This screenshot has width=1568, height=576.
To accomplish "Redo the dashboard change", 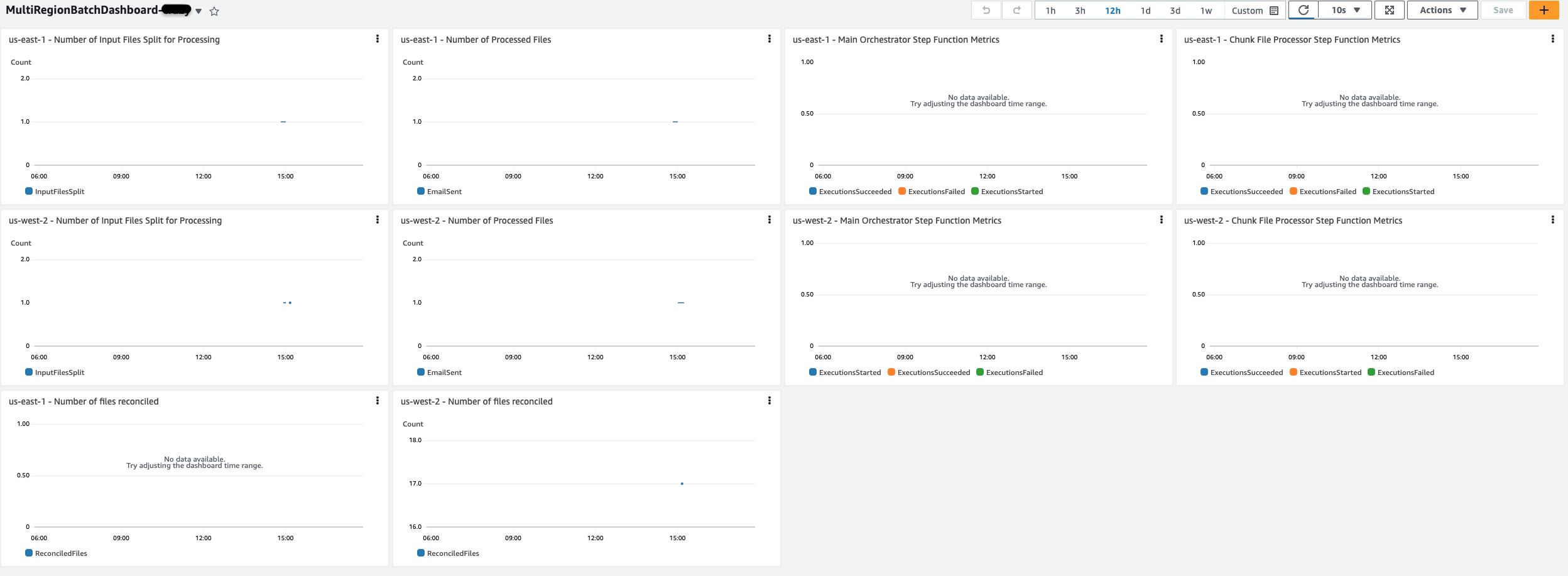I will coord(1016,10).
